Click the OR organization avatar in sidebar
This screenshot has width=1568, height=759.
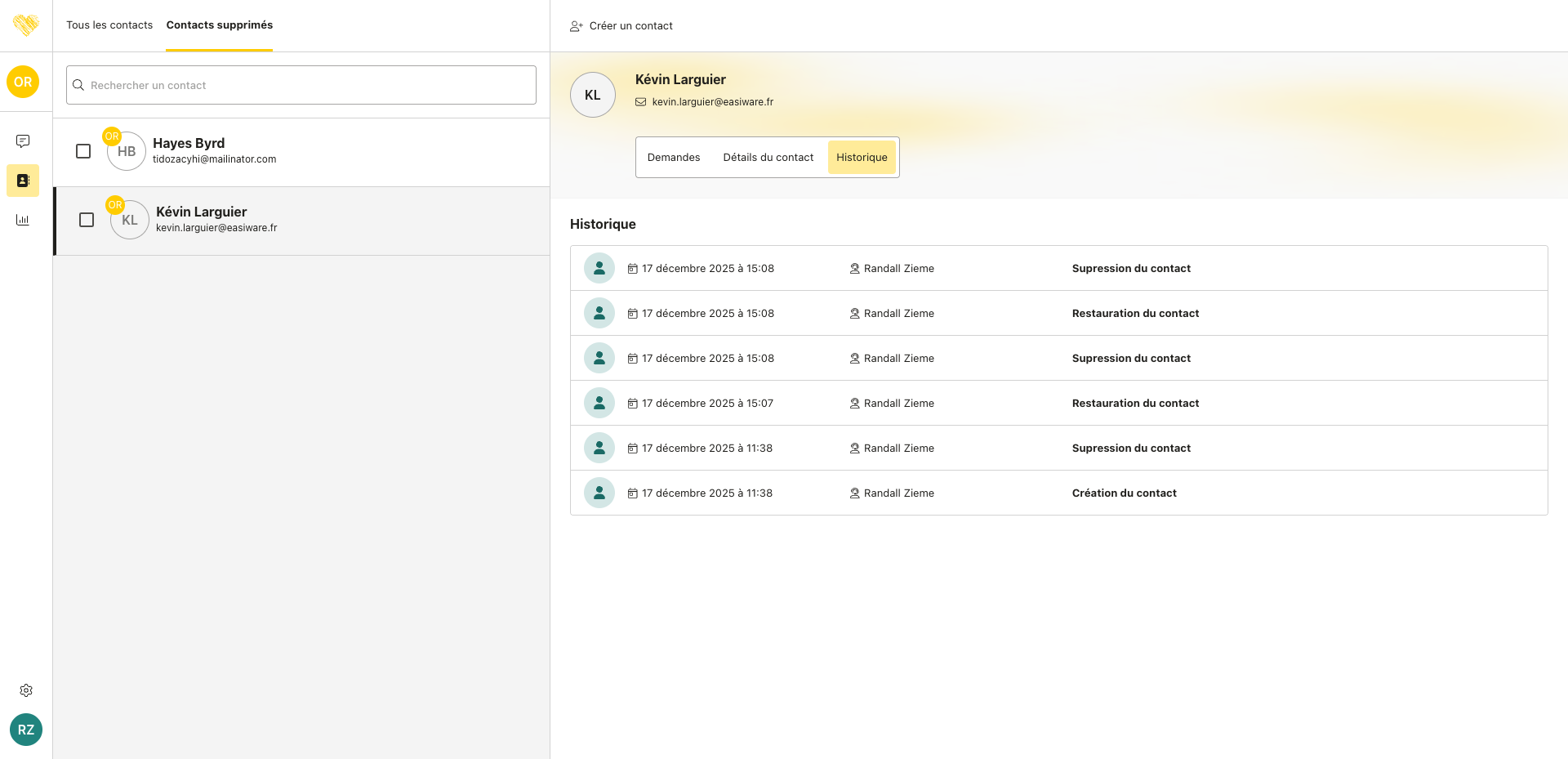(x=23, y=82)
